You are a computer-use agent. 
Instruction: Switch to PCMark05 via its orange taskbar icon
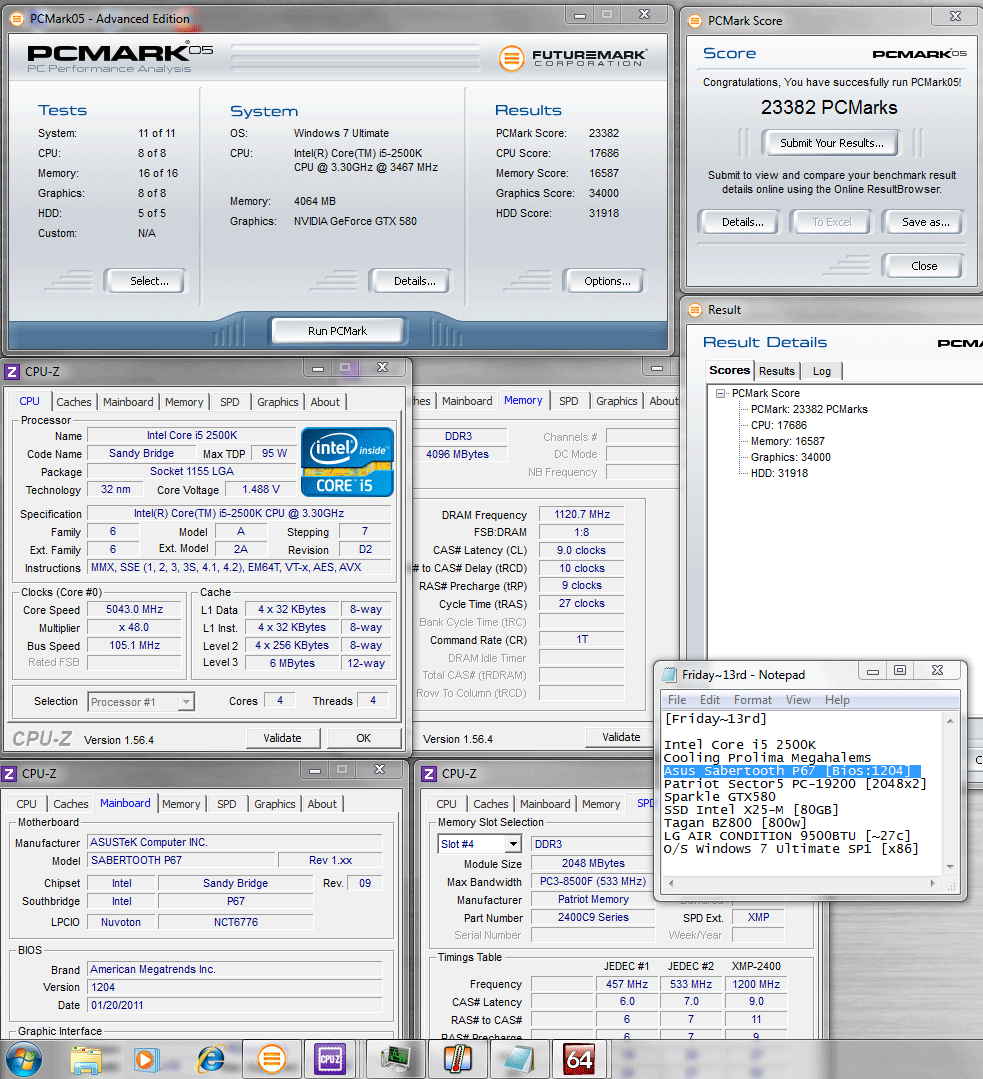pyautogui.click(x=272, y=1060)
